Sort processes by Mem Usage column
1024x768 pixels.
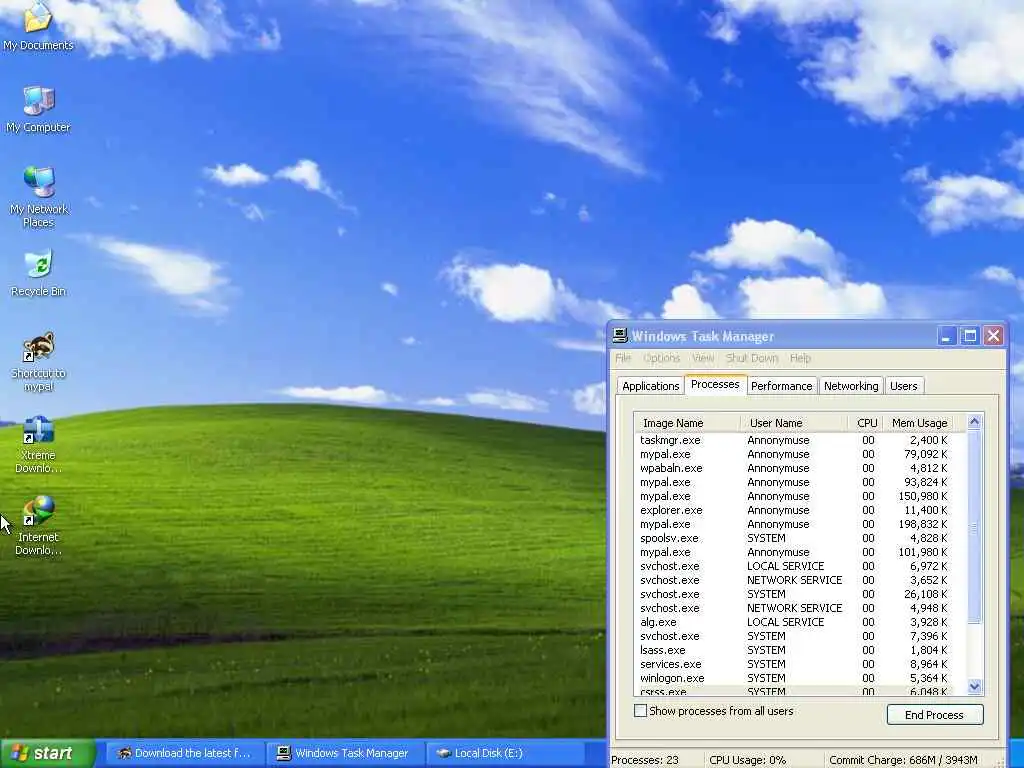click(x=917, y=423)
